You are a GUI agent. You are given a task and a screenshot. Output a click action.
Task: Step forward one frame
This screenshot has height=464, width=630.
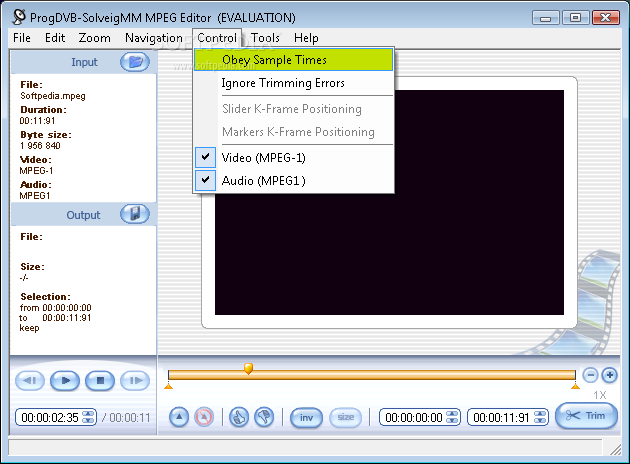[135, 380]
